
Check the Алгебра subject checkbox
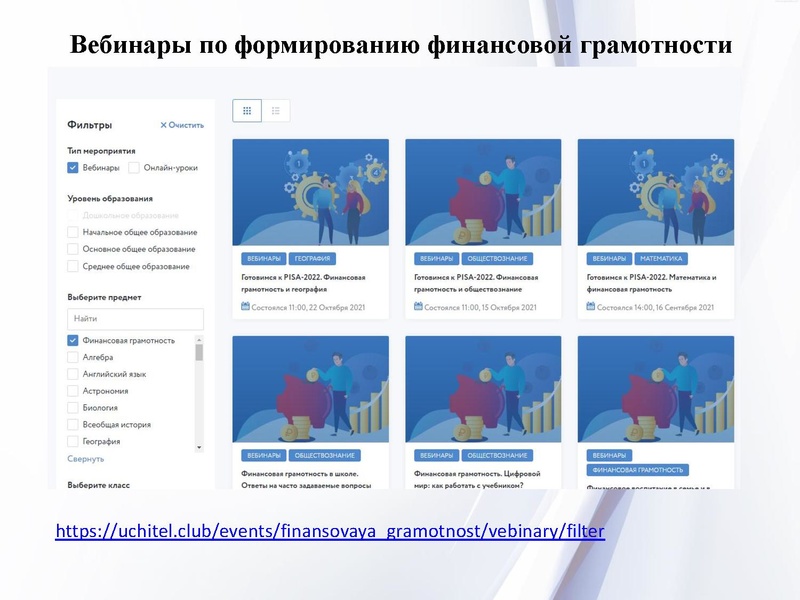71,357
